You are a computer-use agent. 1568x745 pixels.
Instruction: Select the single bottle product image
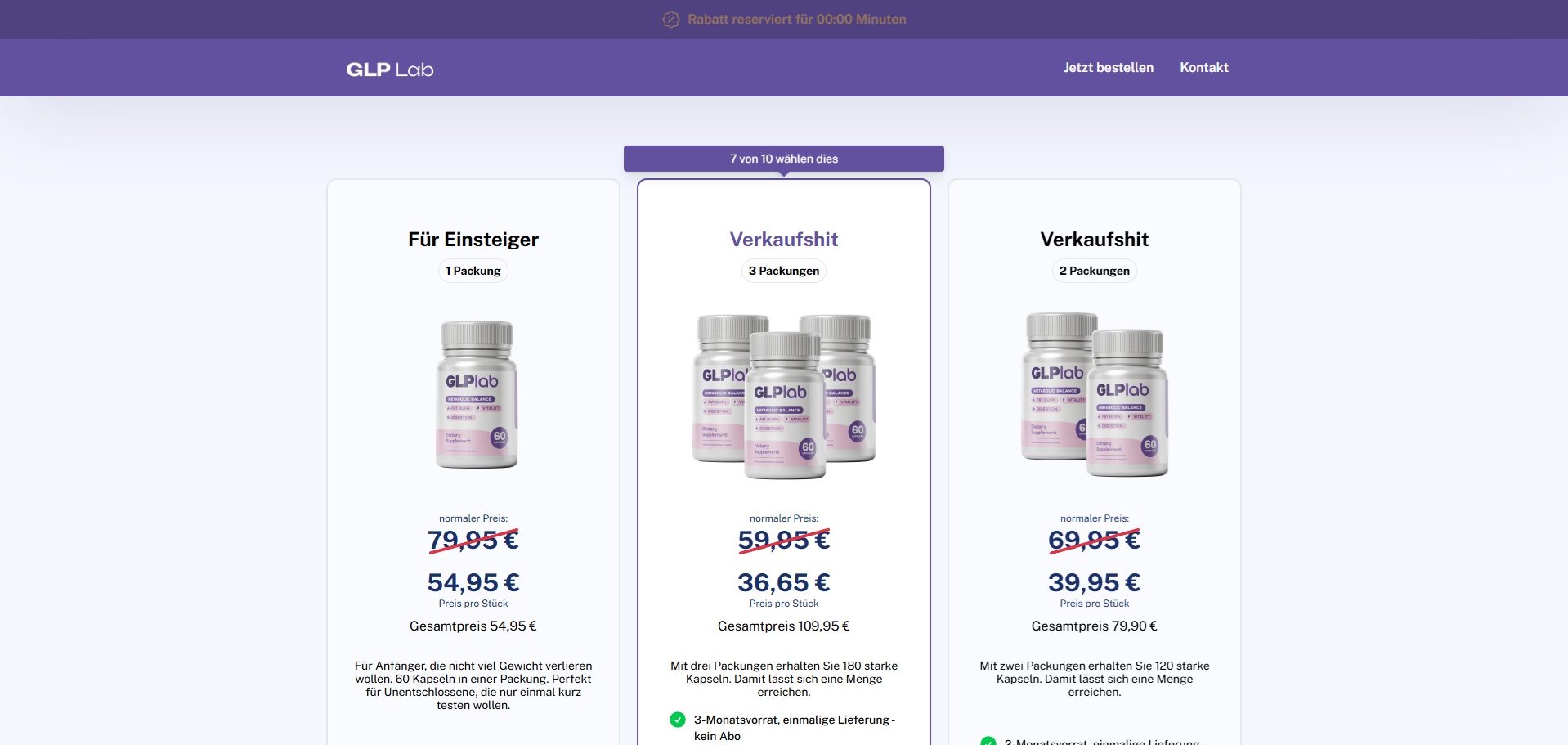point(476,394)
